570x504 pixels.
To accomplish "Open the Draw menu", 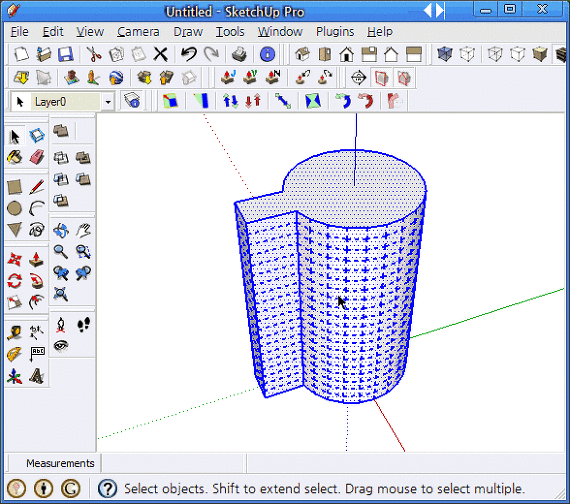I will (188, 32).
